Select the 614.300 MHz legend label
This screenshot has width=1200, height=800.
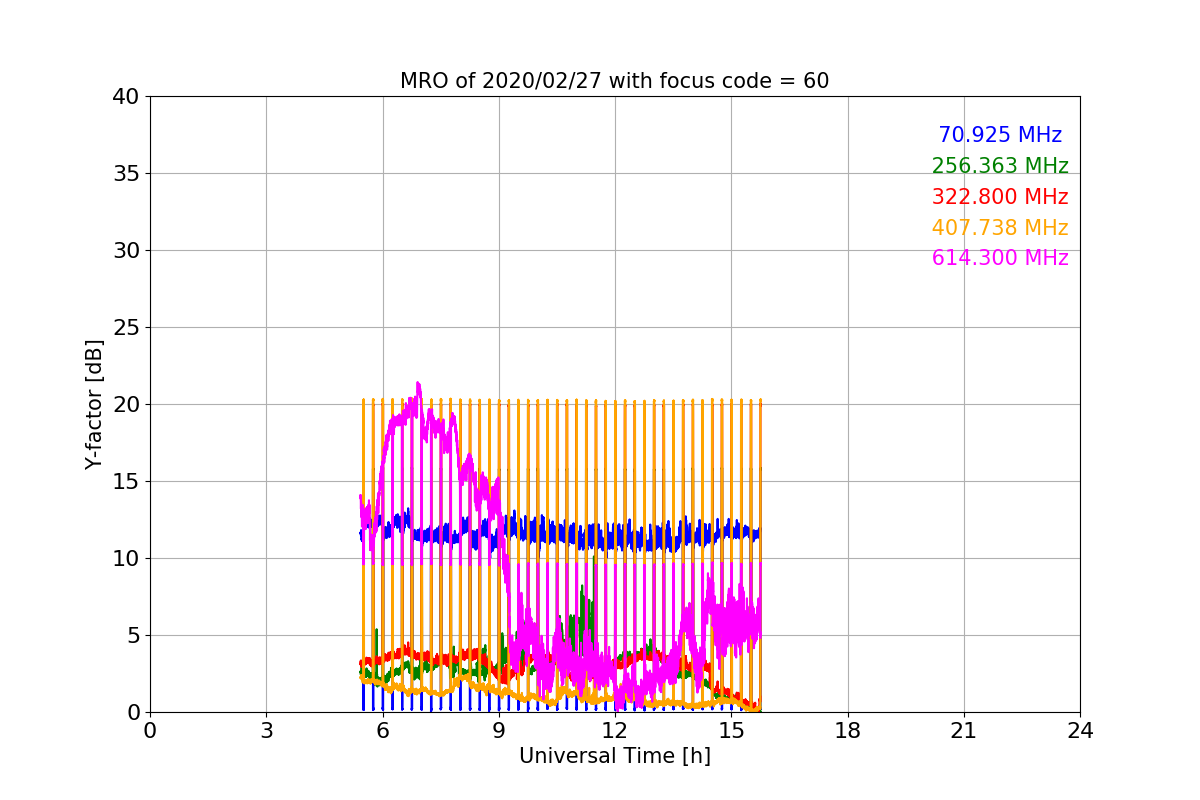1000,258
